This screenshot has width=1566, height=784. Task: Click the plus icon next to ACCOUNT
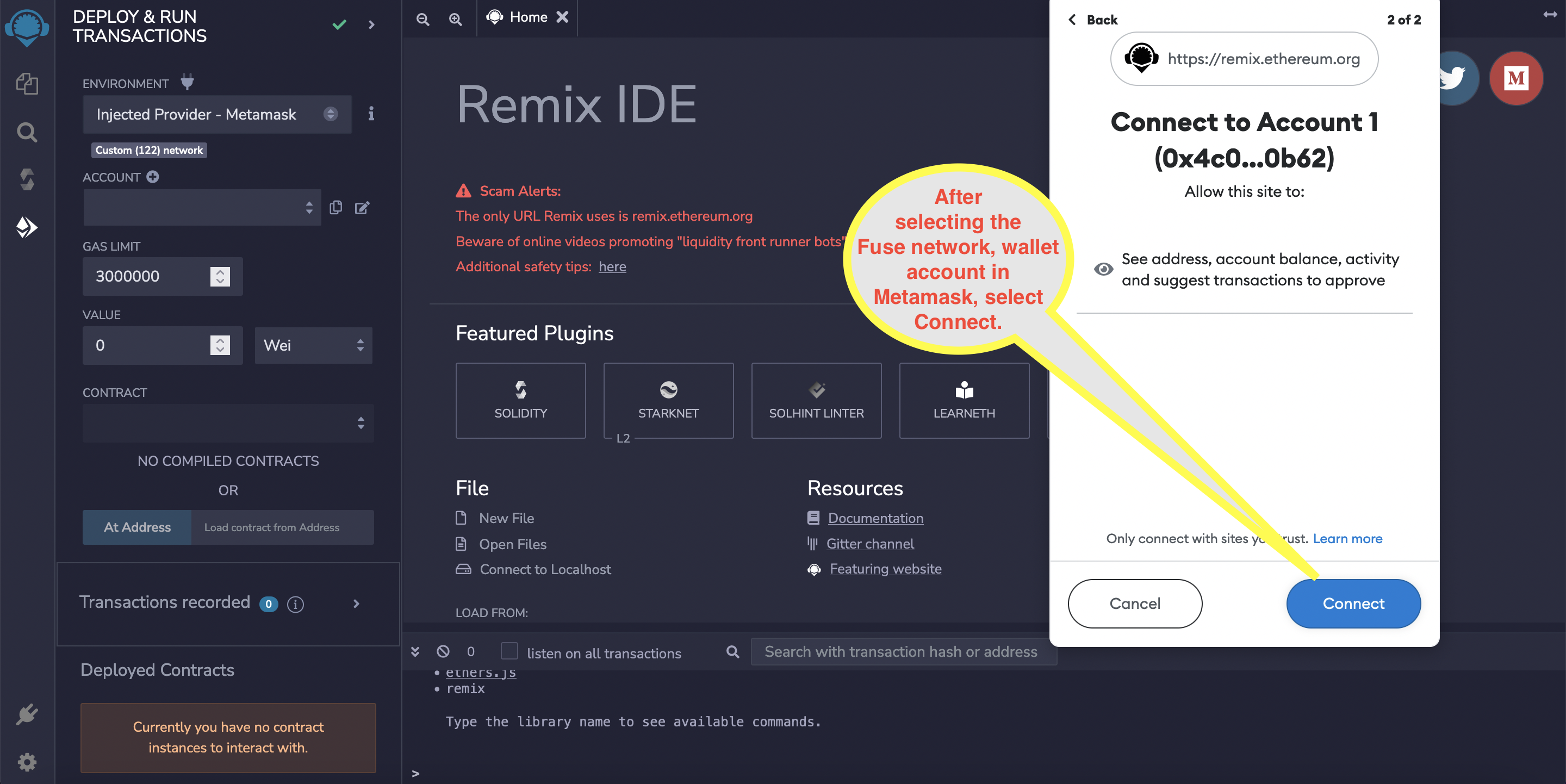(x=153, y=177)
